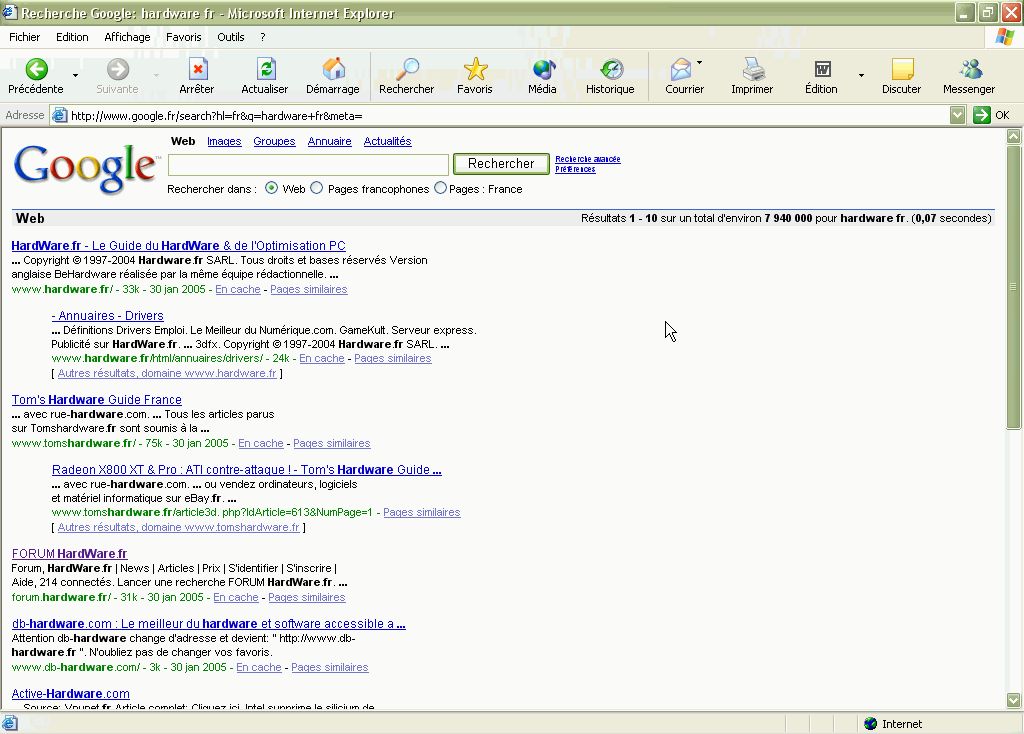Image resolution: width=1024 pixels, height=734 pixels.
Task: Switch to Google Images tab
Action: [x=224, y=141]
